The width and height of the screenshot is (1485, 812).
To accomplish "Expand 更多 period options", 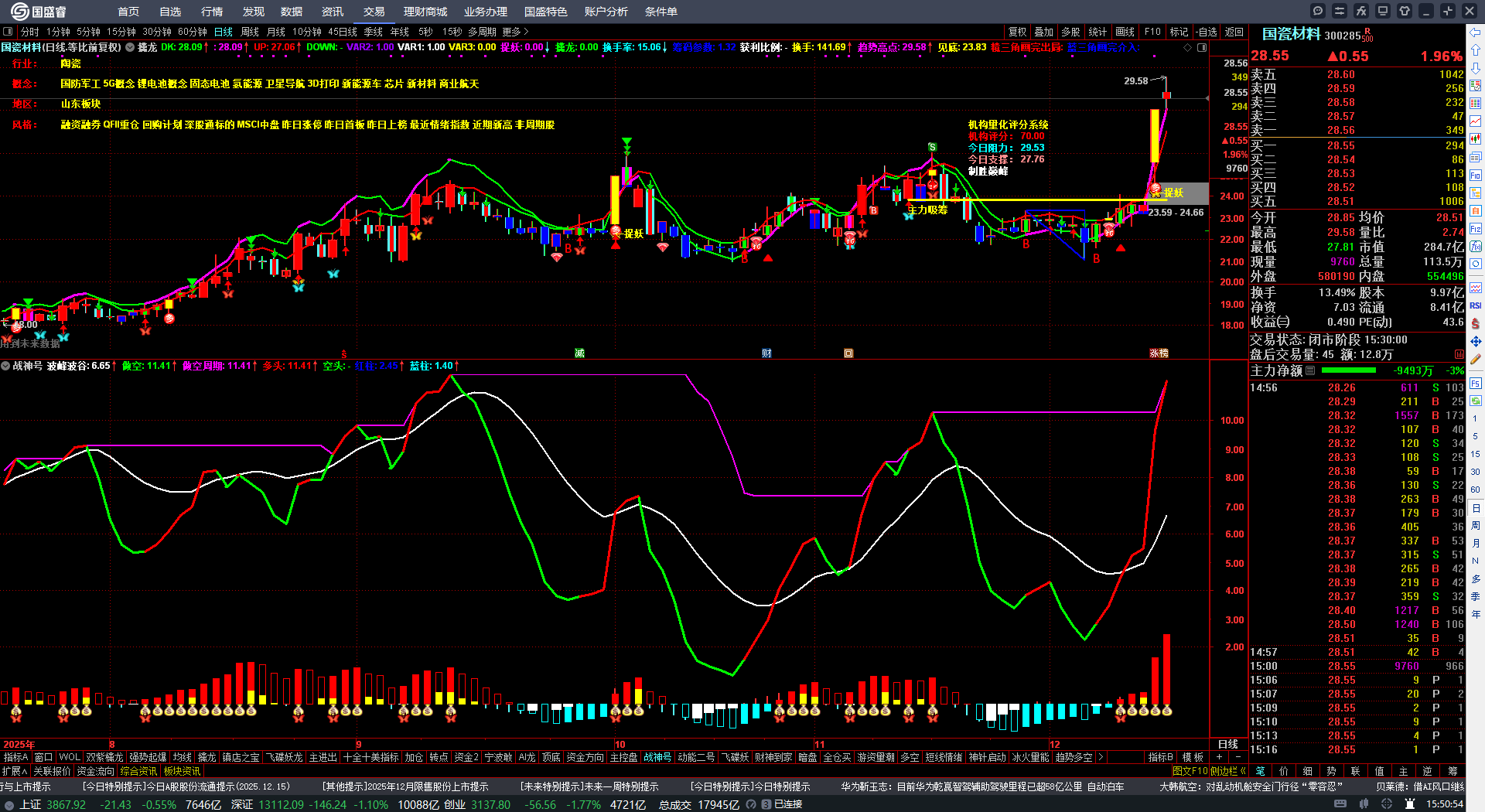I will coord(515,32).
